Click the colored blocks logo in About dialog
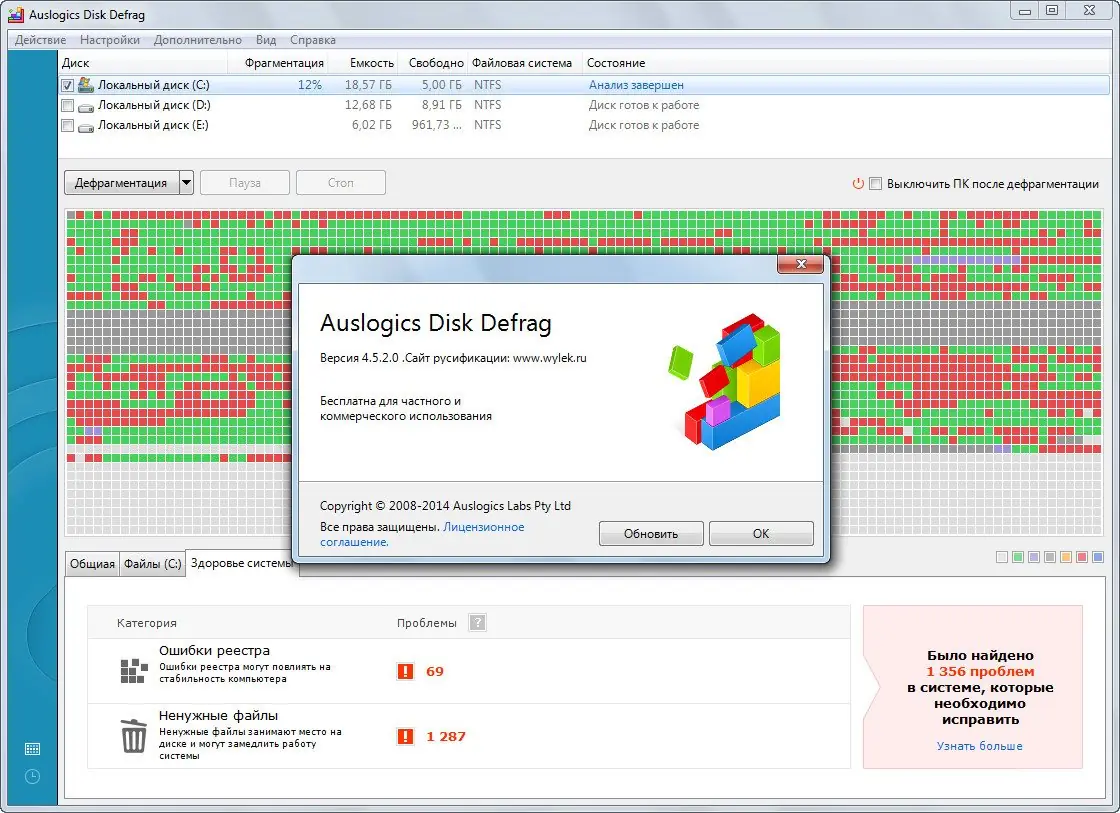Viewport: 1120px width, 813px height. tap(724, 381)
